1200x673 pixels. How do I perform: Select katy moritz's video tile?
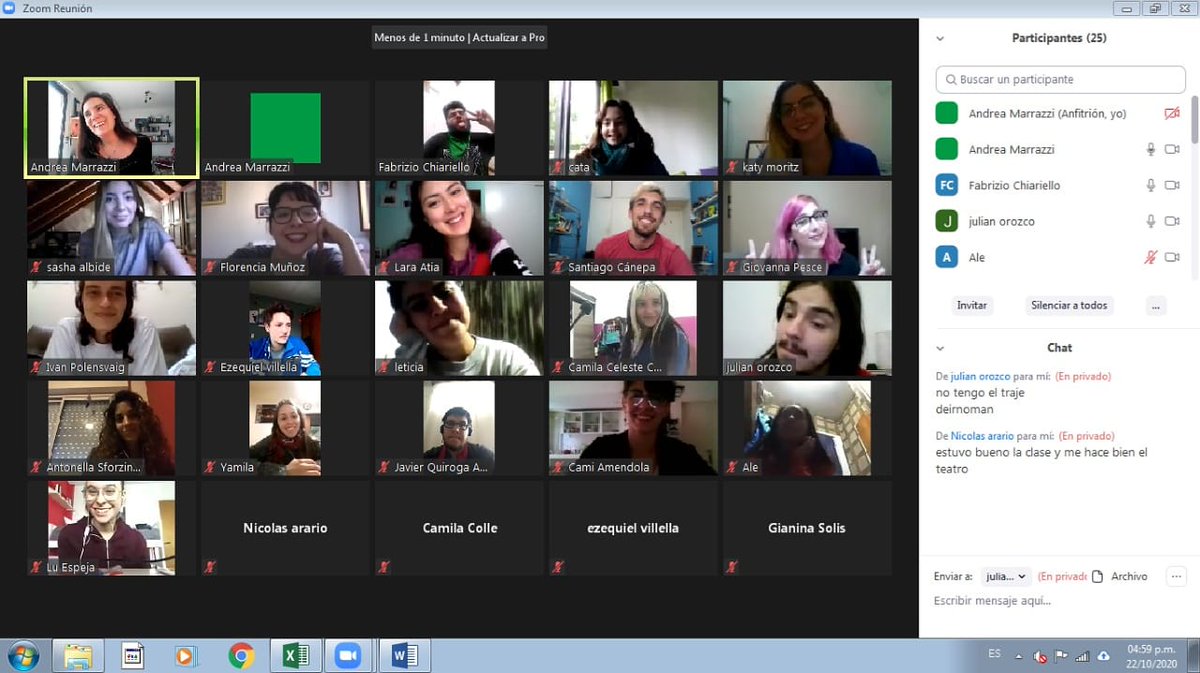[807, 128]
